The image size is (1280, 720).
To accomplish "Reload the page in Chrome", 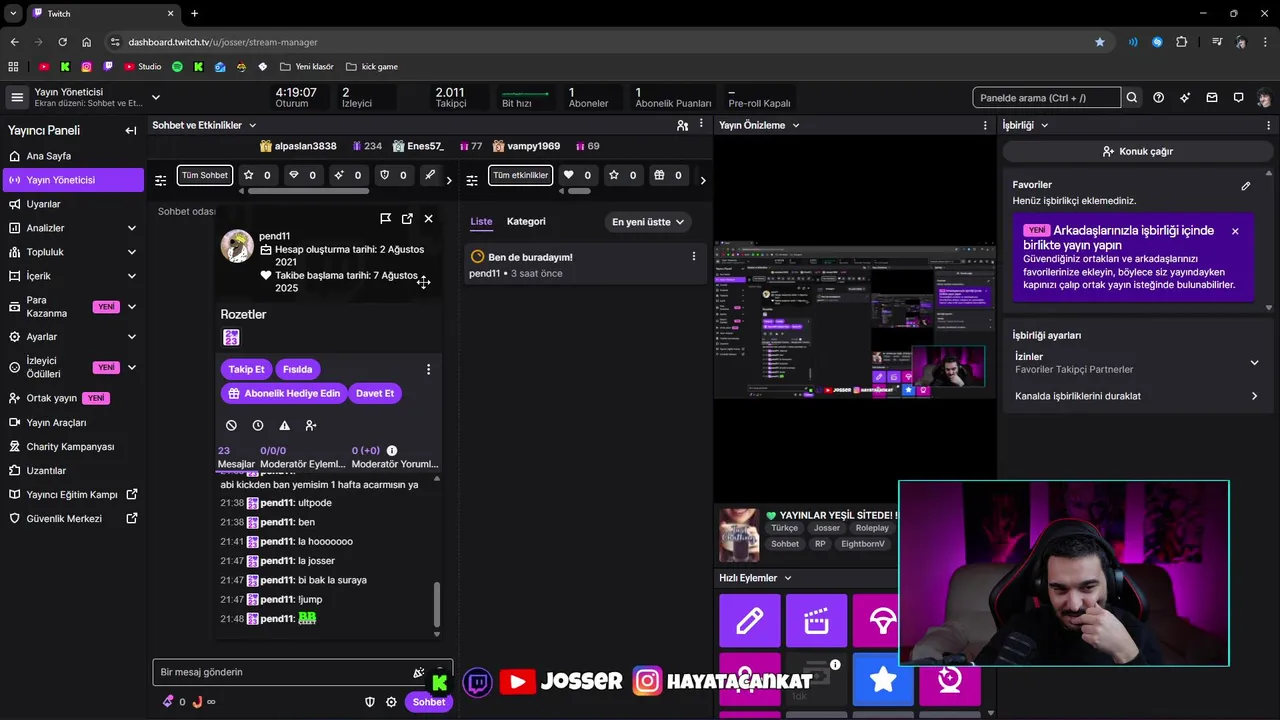I will click(62, 42).
